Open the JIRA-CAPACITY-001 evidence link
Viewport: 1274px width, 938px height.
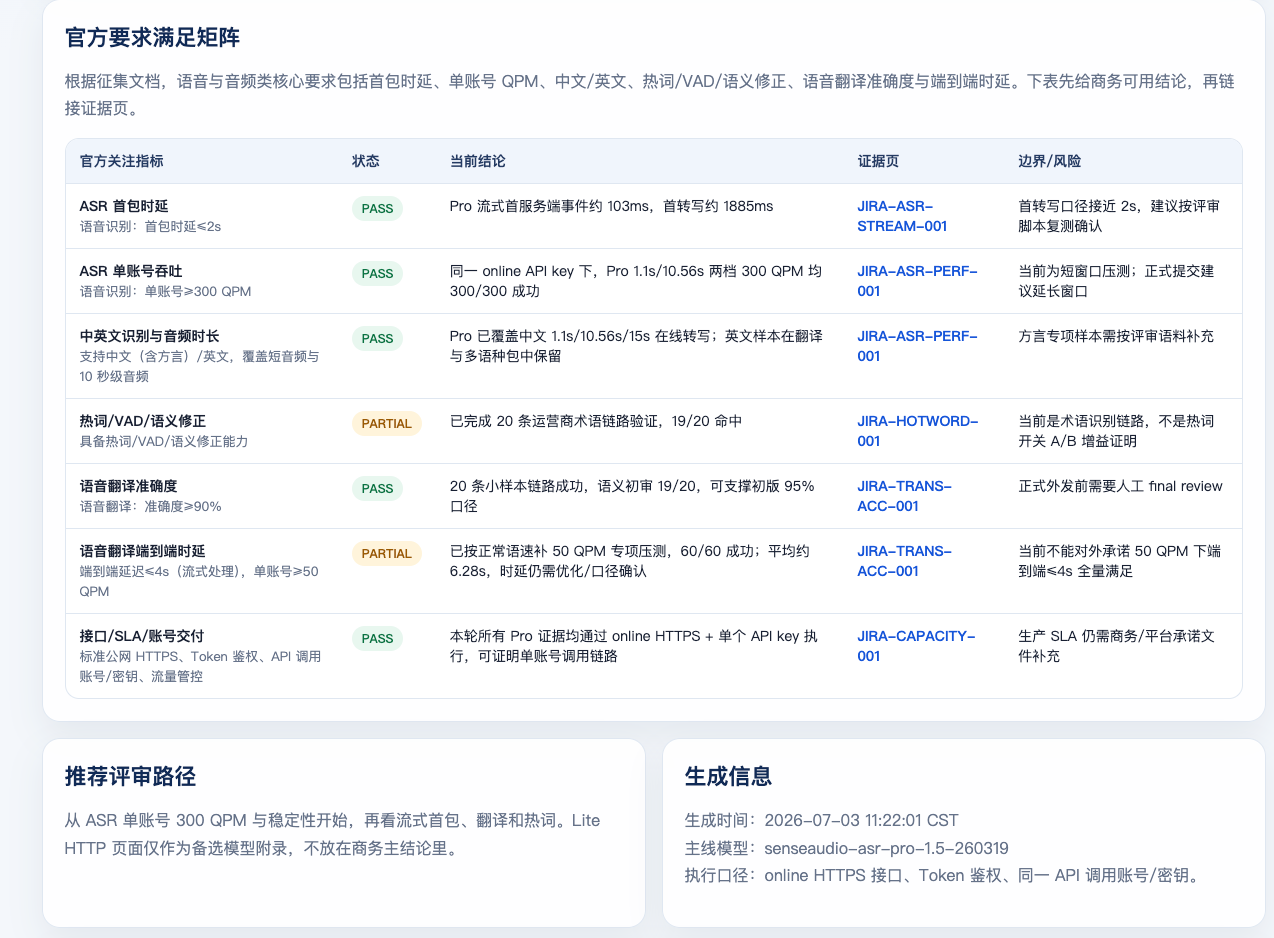915,646
